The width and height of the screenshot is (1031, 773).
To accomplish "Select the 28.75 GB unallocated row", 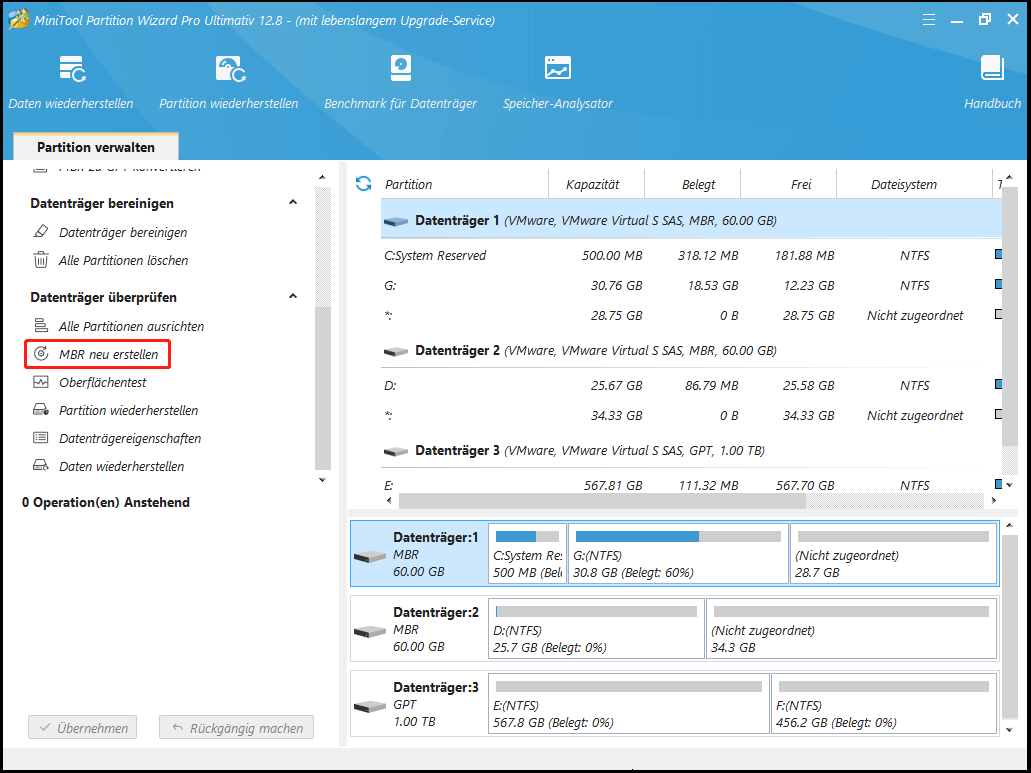I will tap(692, 316).
